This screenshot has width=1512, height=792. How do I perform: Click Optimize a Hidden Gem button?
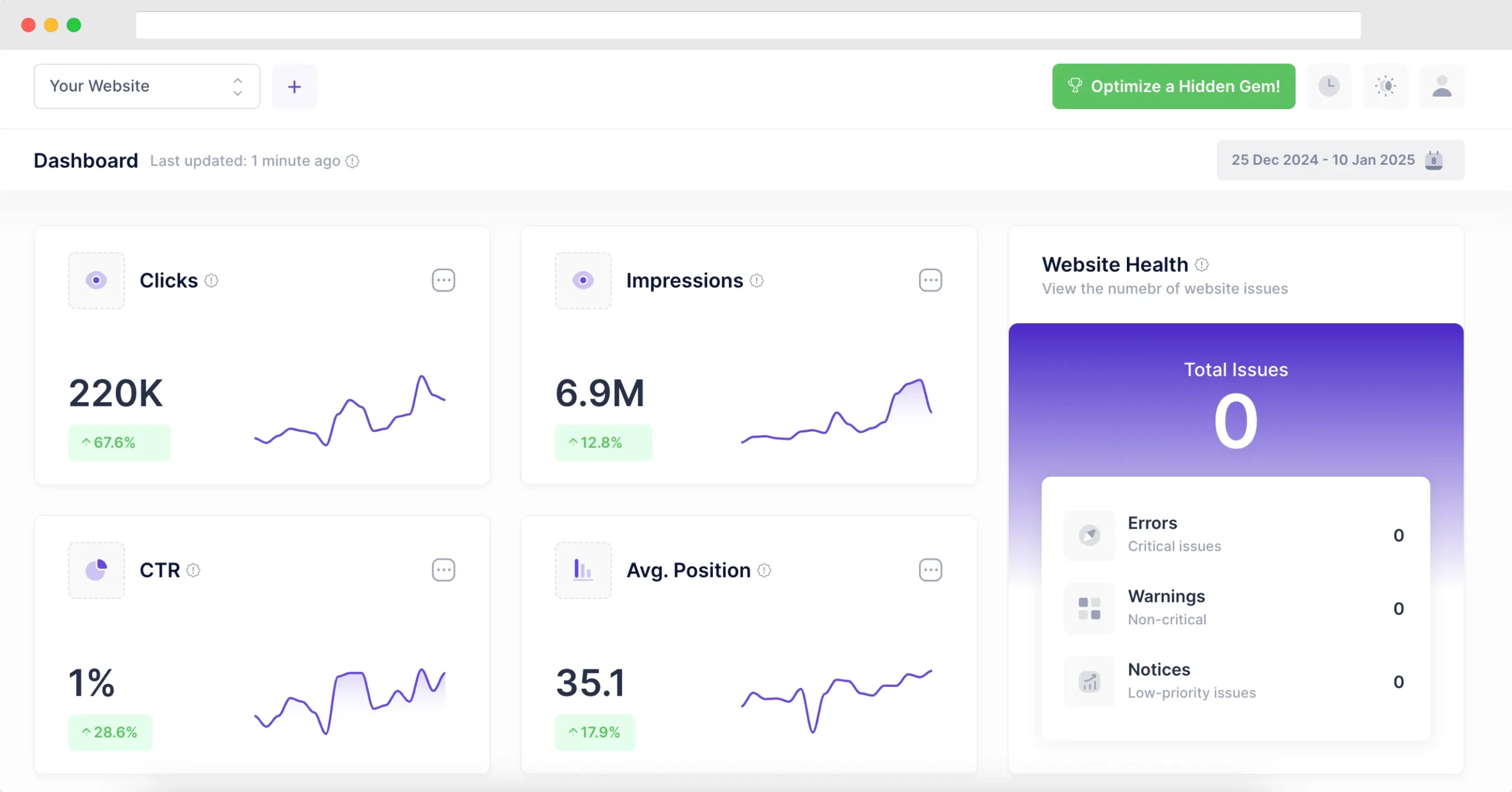click(1174, 86)
